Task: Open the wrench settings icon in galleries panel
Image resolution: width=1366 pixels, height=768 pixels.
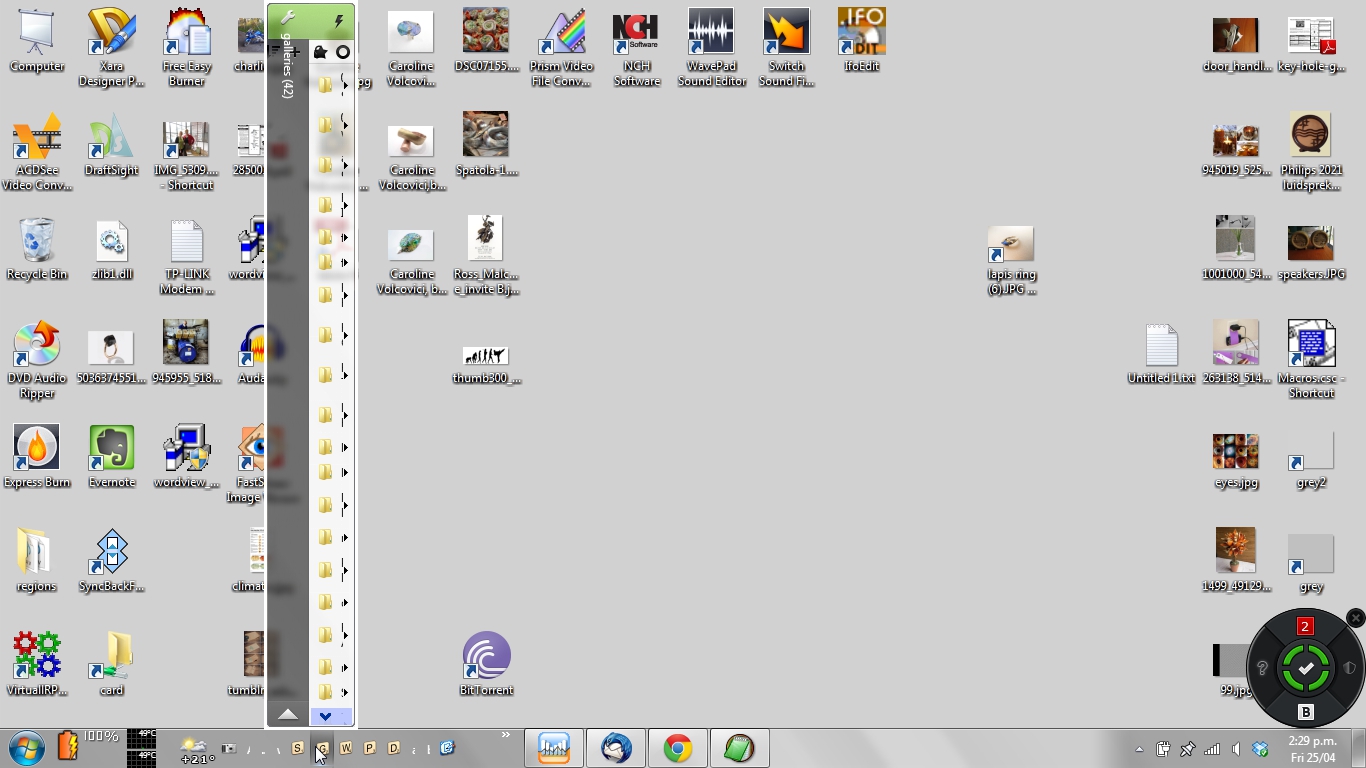Action: [288, 19]
